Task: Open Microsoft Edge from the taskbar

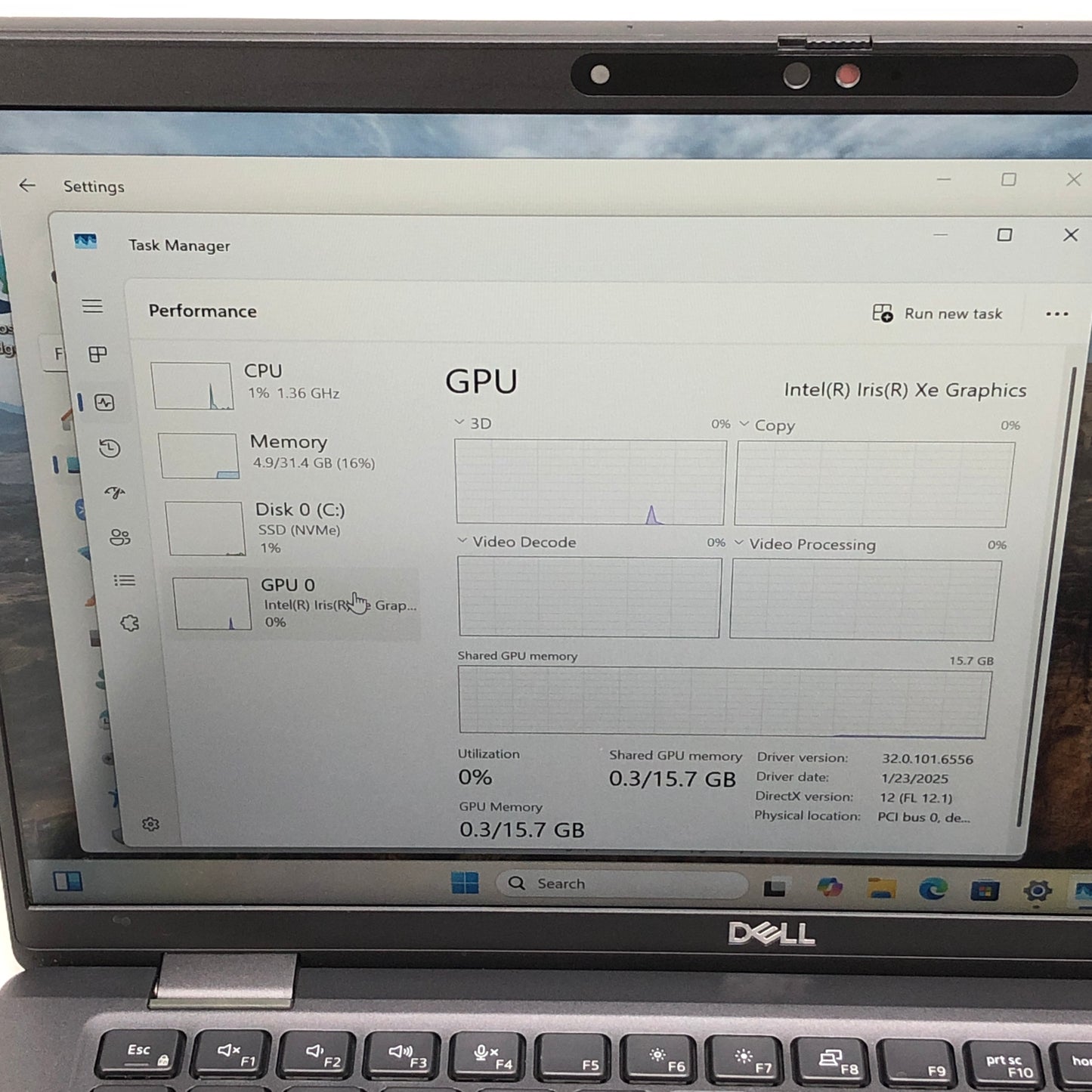Action: click(933, 889)
